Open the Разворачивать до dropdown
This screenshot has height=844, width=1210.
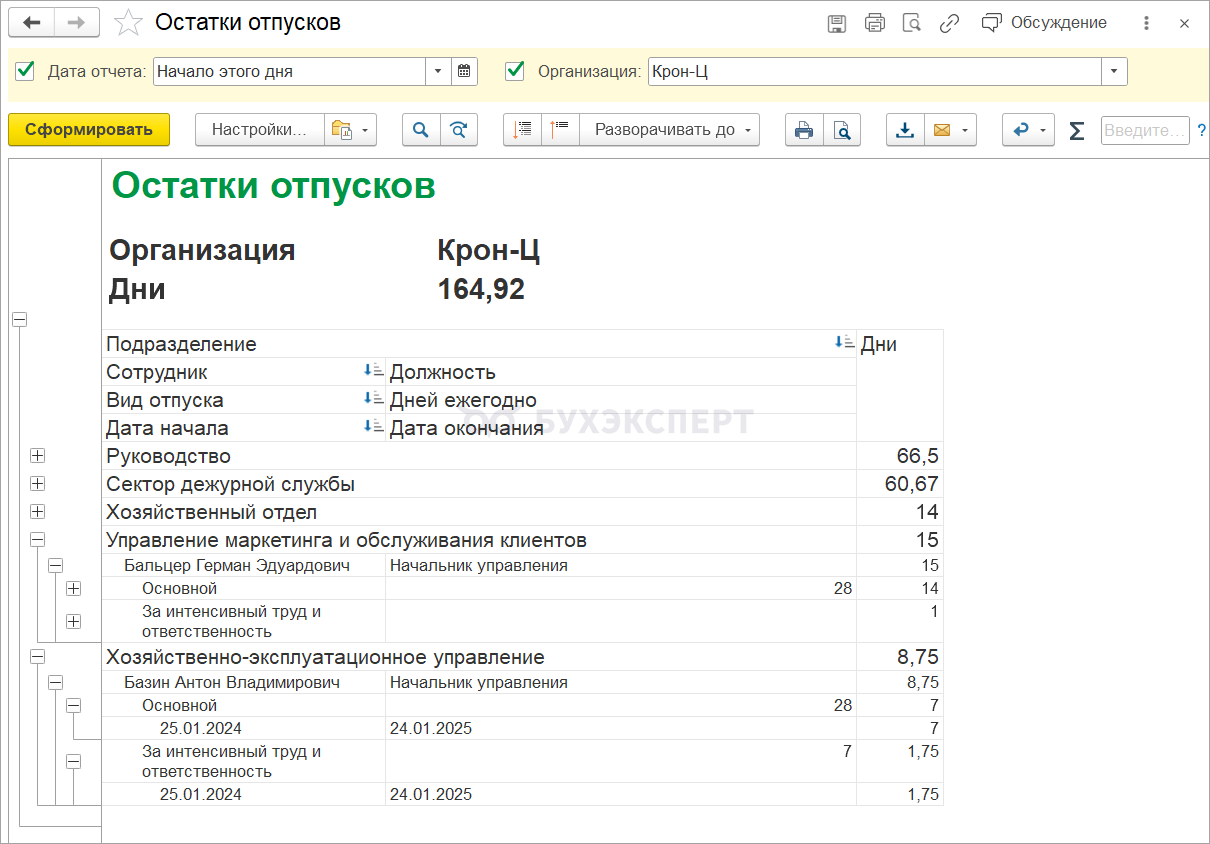[670, 130]
